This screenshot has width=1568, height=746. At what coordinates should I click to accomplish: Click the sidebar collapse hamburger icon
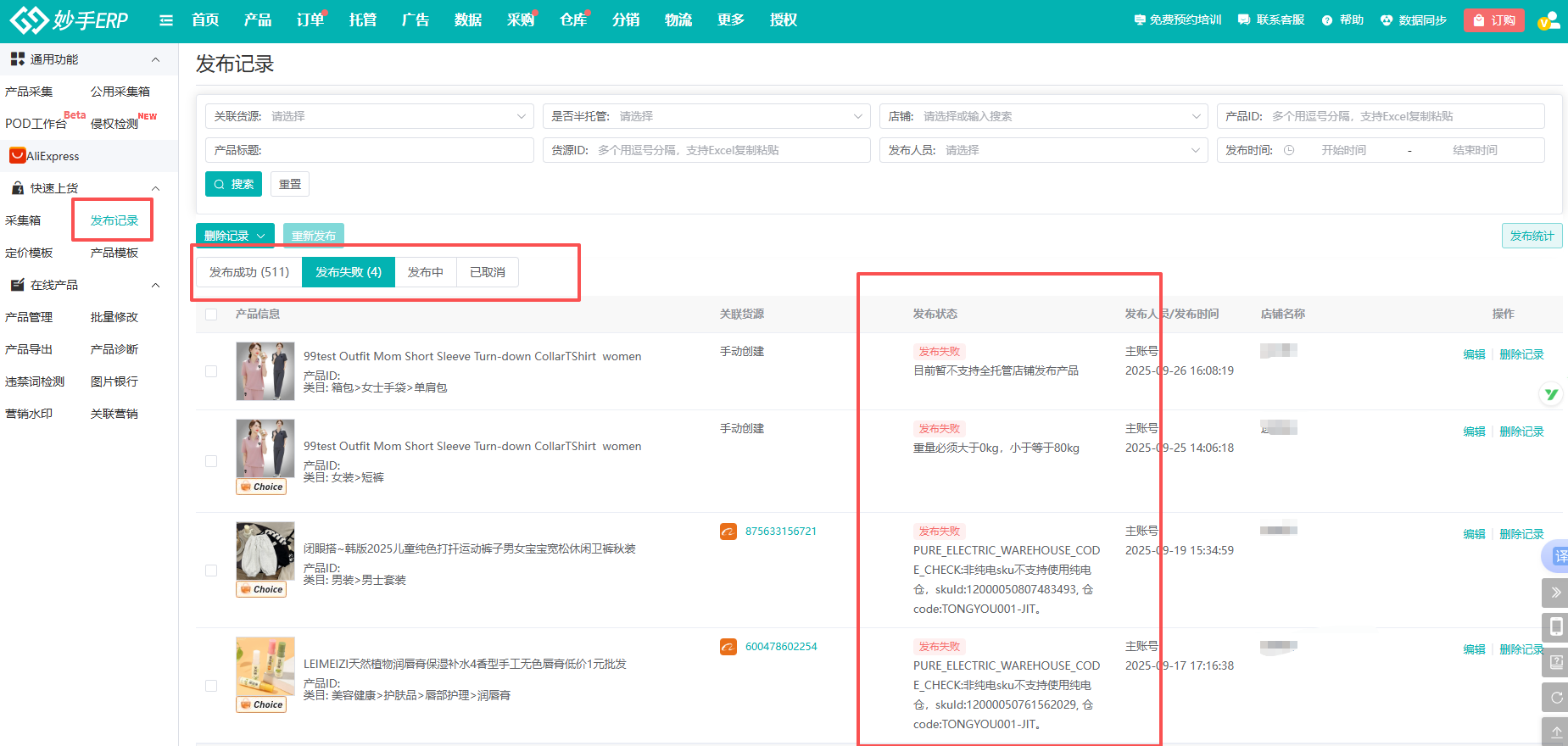coord(166,20)
